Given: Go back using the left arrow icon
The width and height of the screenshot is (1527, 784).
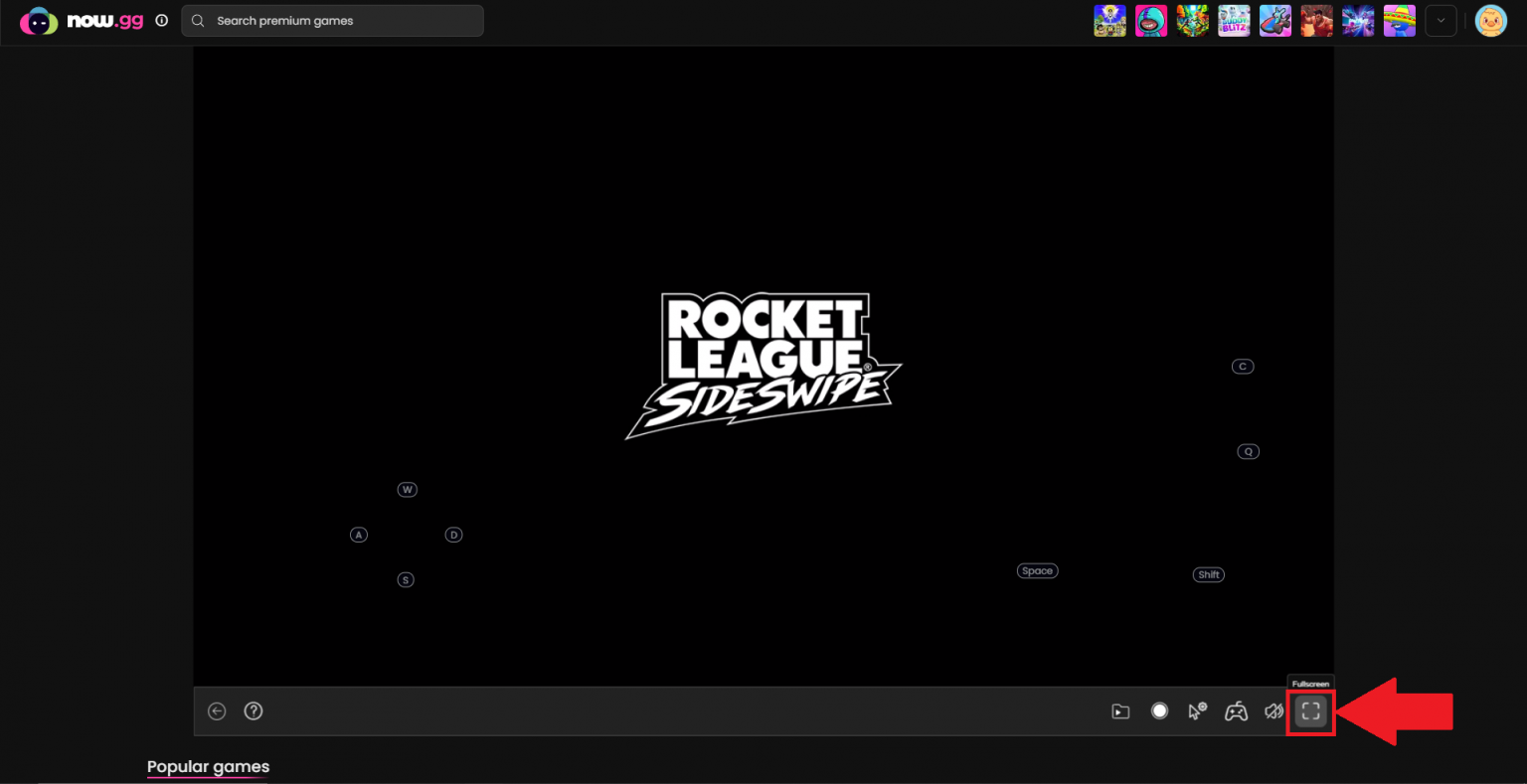Looking at the screenshot, I should click(x=217, y=711).
